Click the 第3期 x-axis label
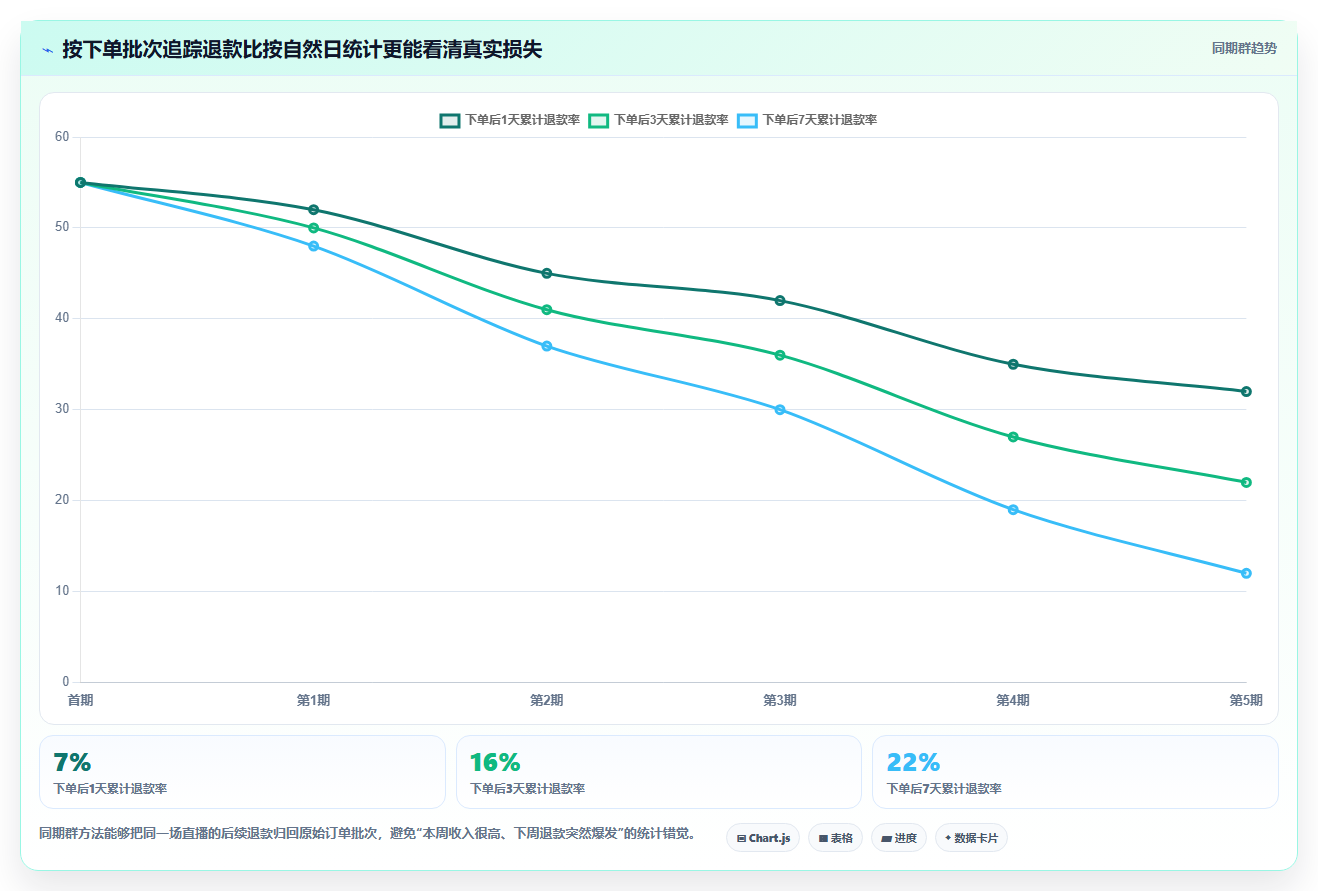This screenshot has width=1318, height=891. click(x=780, y=700)
